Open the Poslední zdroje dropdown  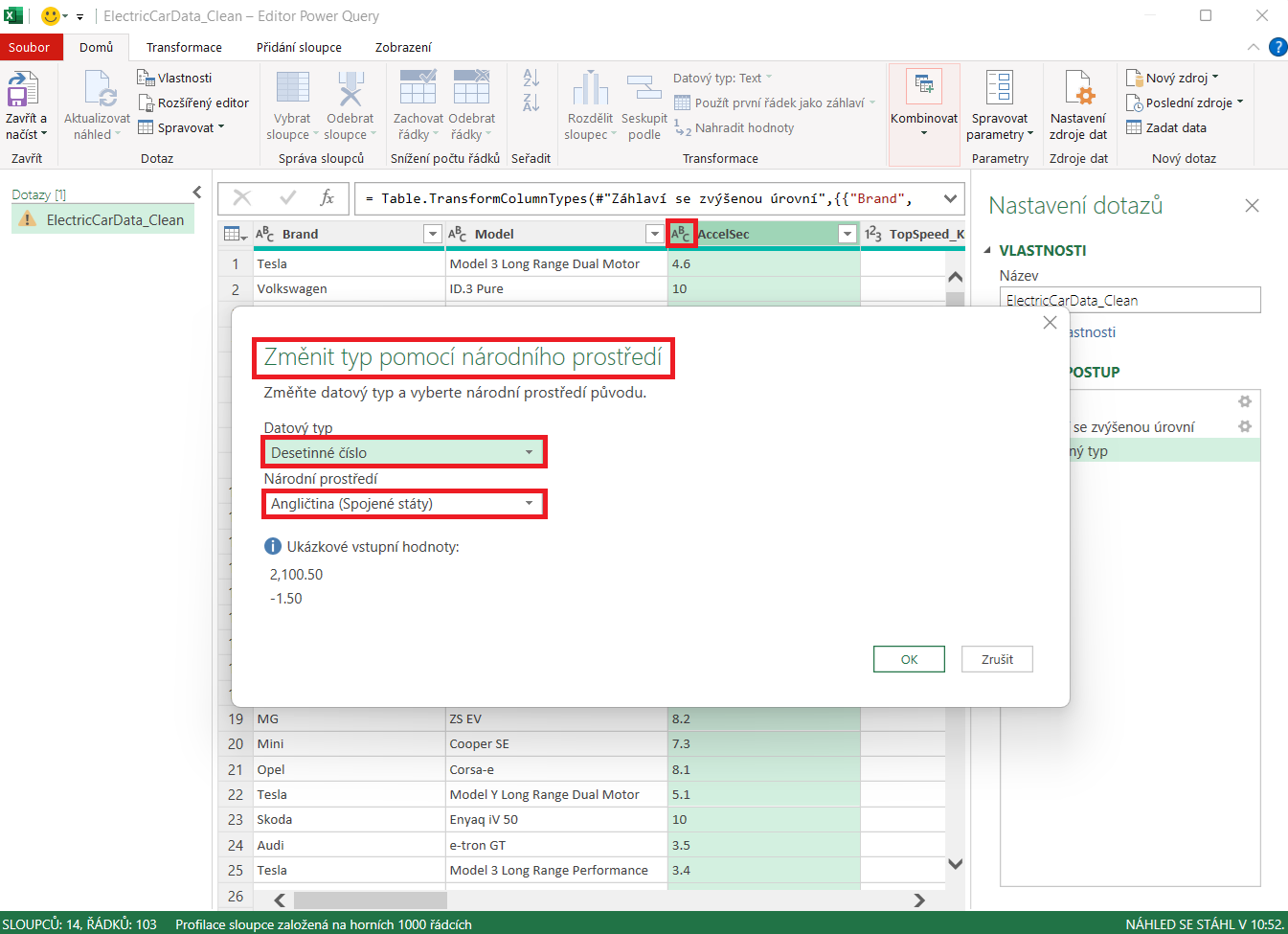[1185, 103]
